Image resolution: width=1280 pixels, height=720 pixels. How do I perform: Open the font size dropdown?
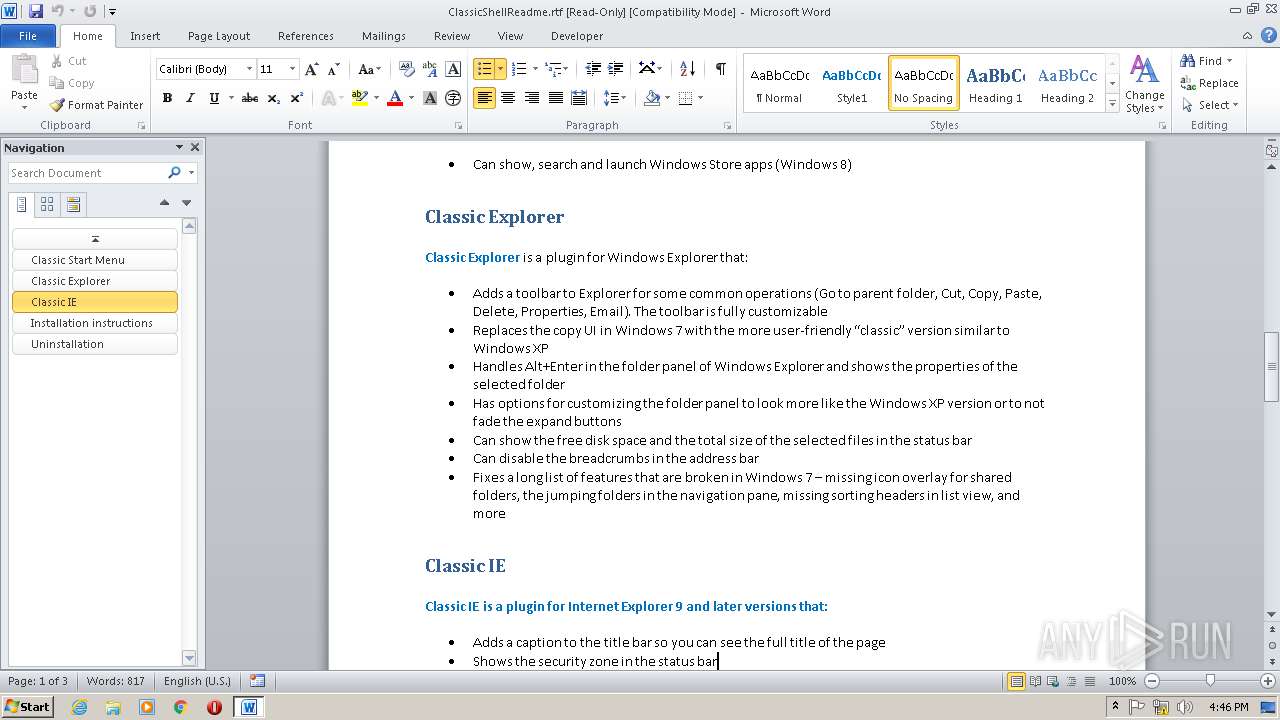pyautogui.click(x=292, y=69)
